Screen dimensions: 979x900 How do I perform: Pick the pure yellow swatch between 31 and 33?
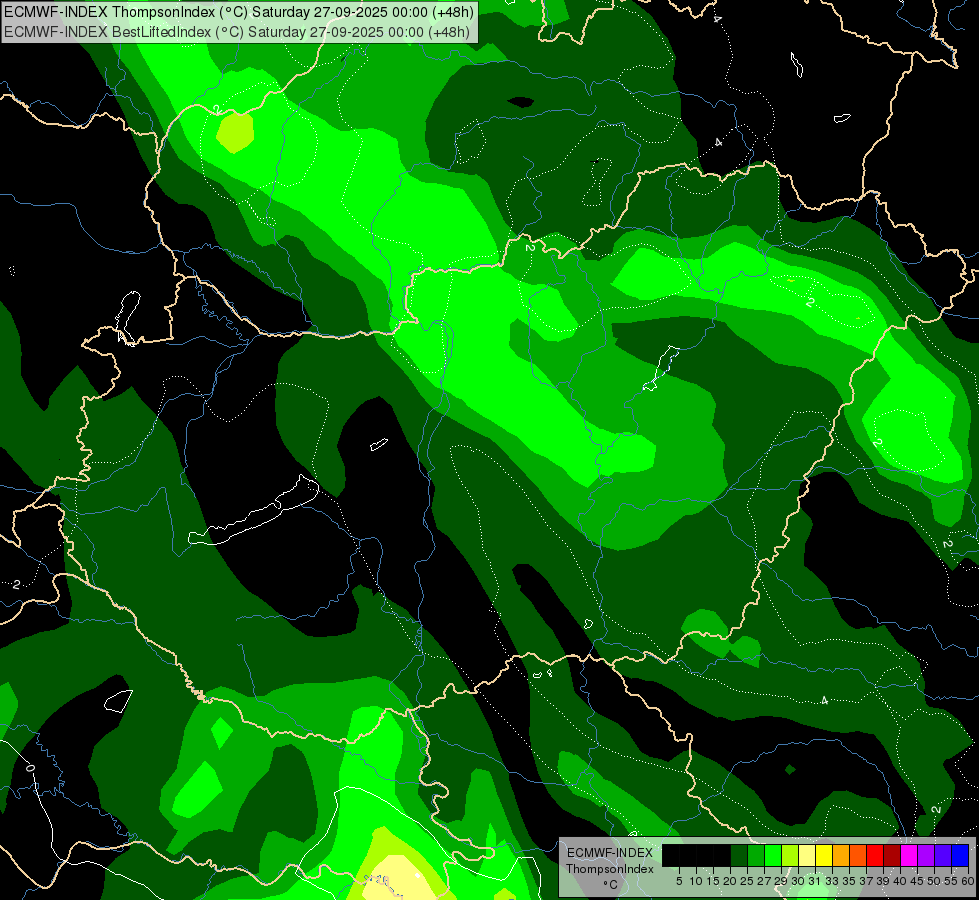coord(824,855)
